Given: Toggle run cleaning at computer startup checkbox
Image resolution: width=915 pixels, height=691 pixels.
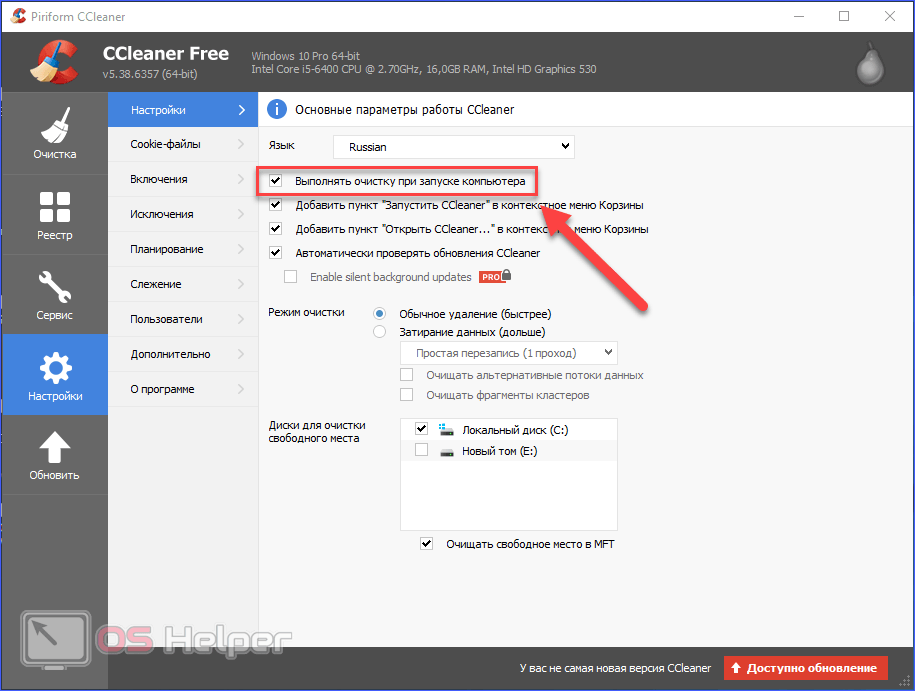Looking at the screenshot, I should coord(275,181).
